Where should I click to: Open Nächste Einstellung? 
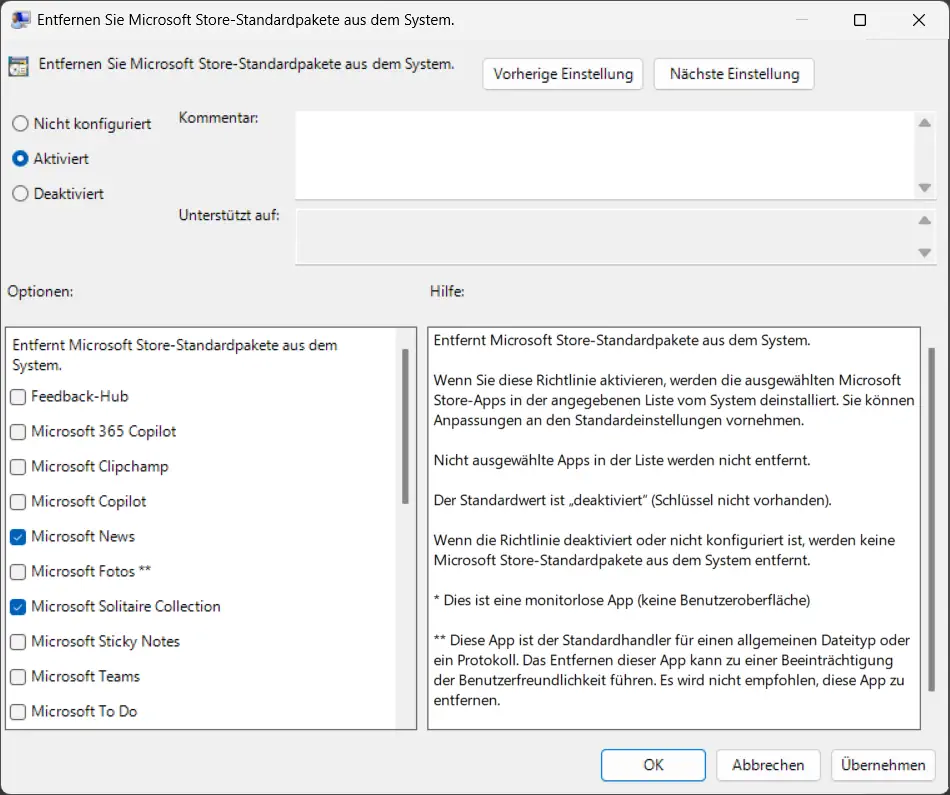click(734, 74)
